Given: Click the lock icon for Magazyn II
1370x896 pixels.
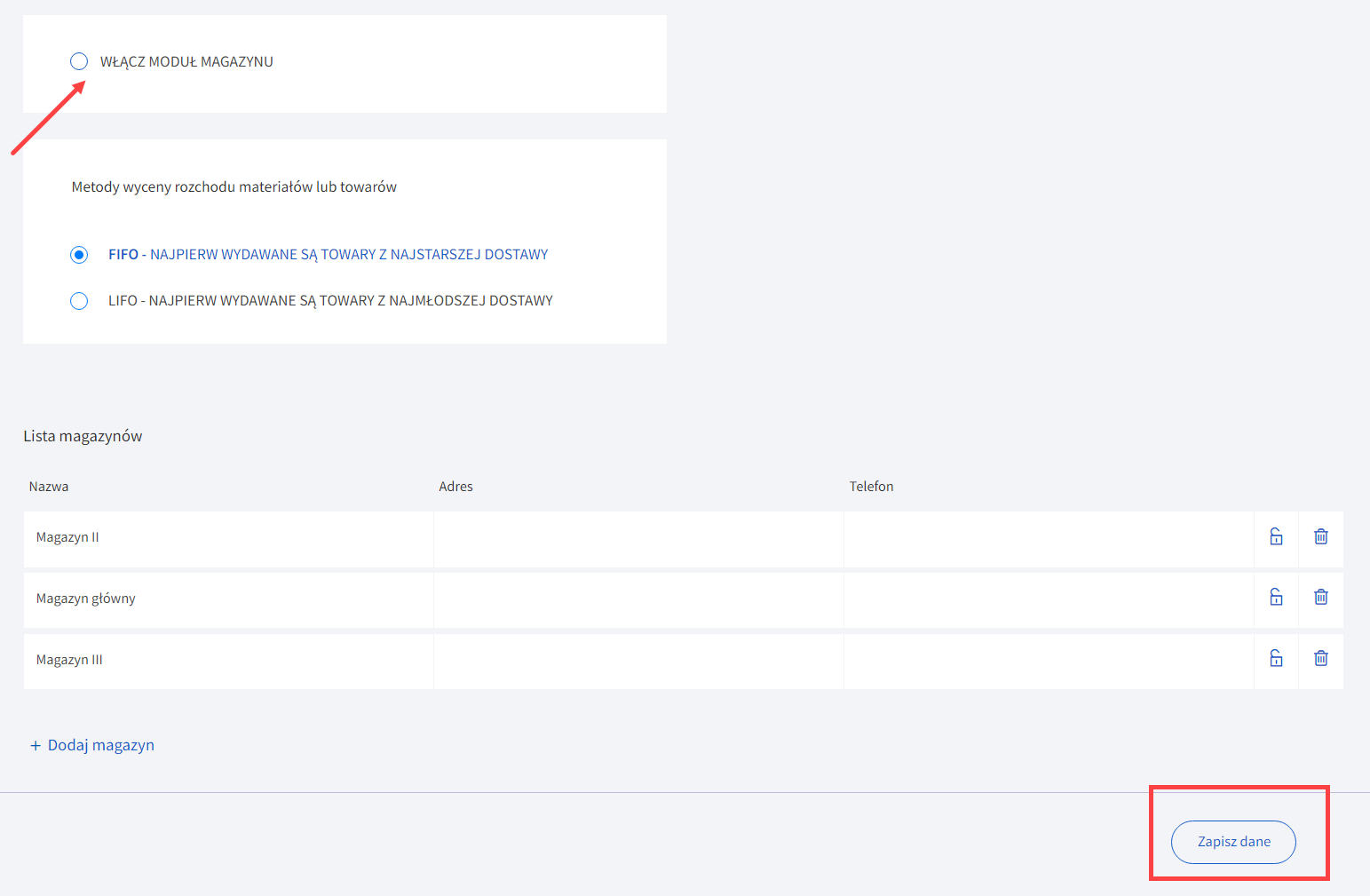Looking at the screenshot, I should point(1276,536).
